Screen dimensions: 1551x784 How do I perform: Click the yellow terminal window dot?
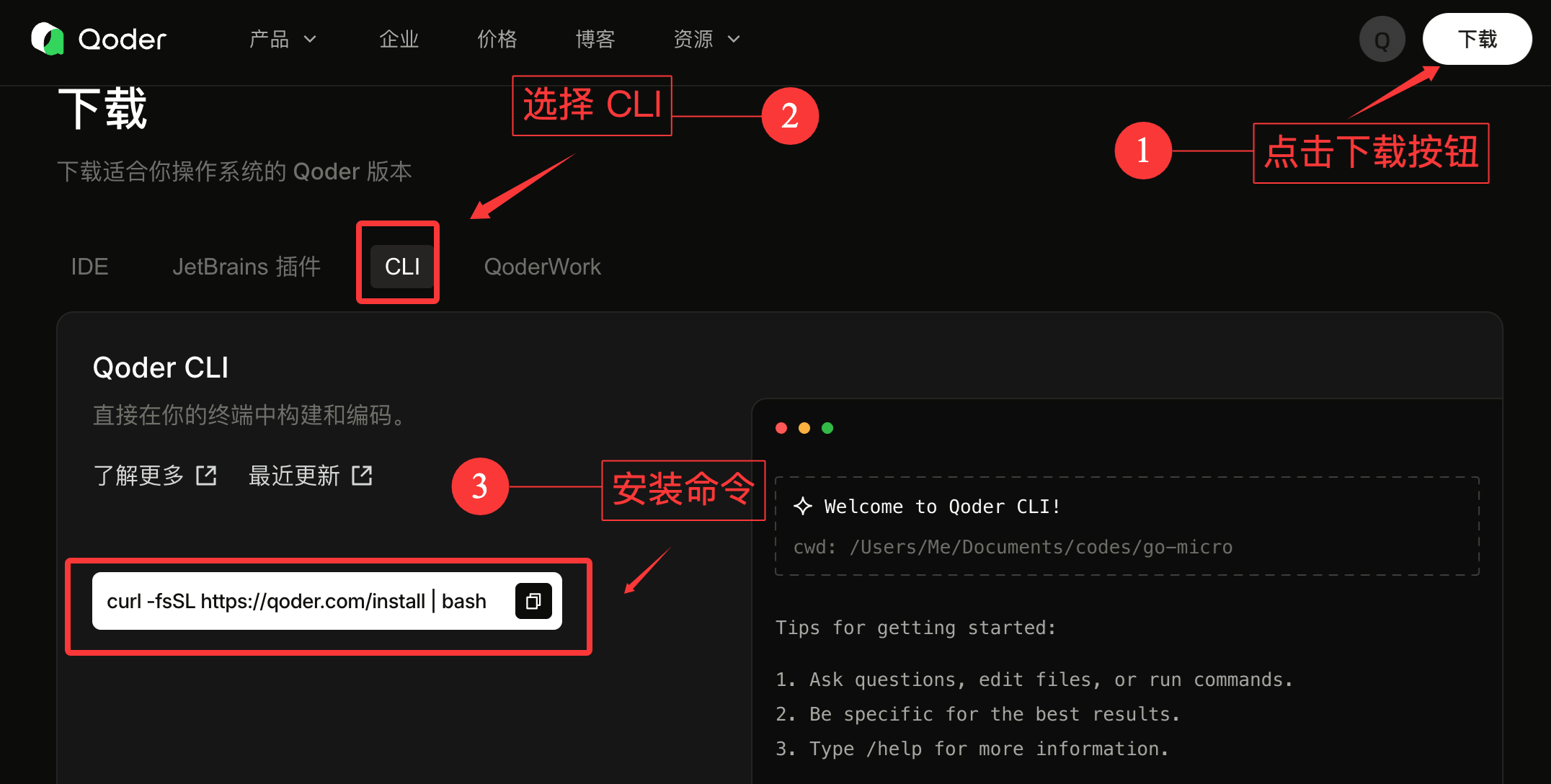804,428
